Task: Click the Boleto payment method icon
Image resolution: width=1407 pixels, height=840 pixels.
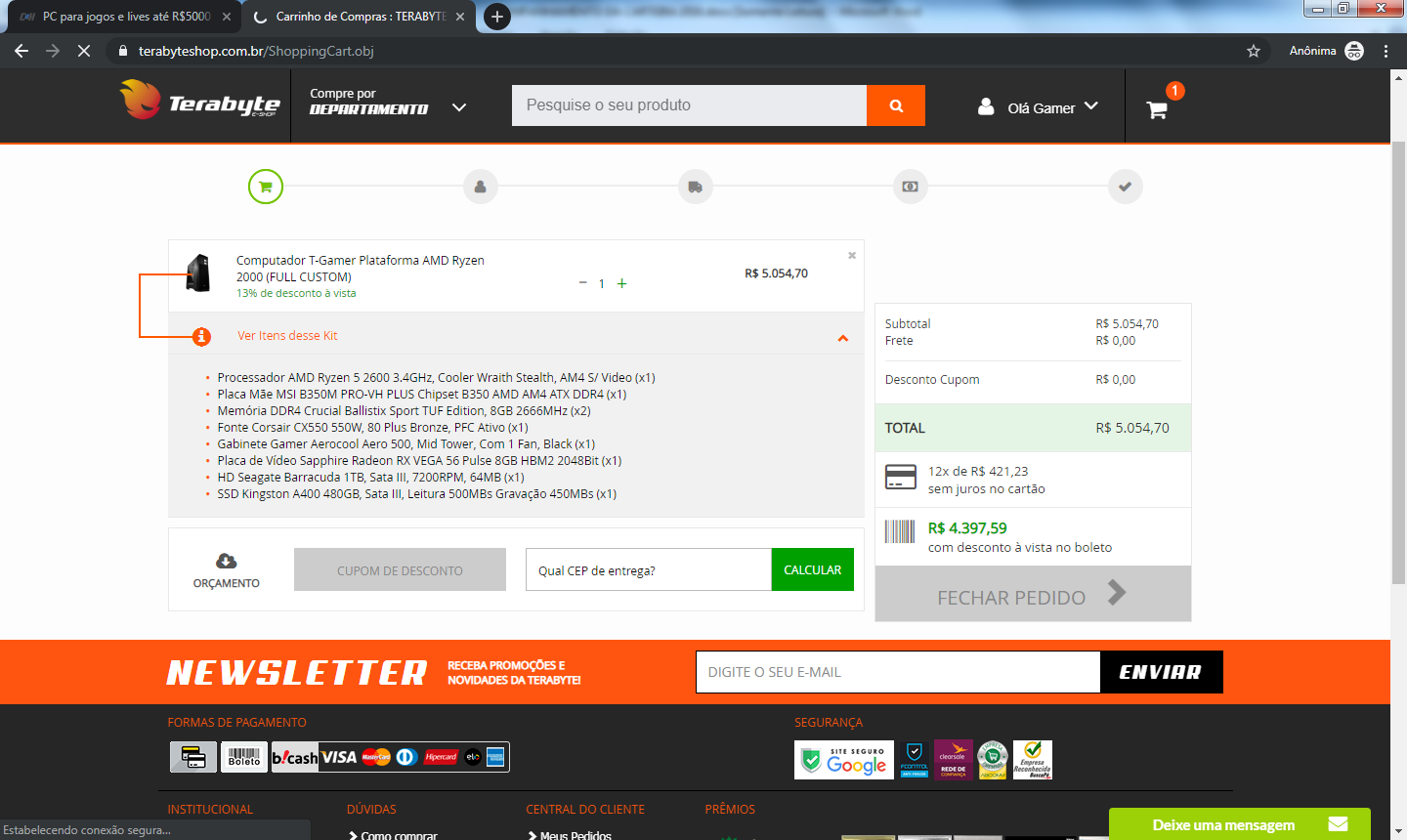Action: 244,757
